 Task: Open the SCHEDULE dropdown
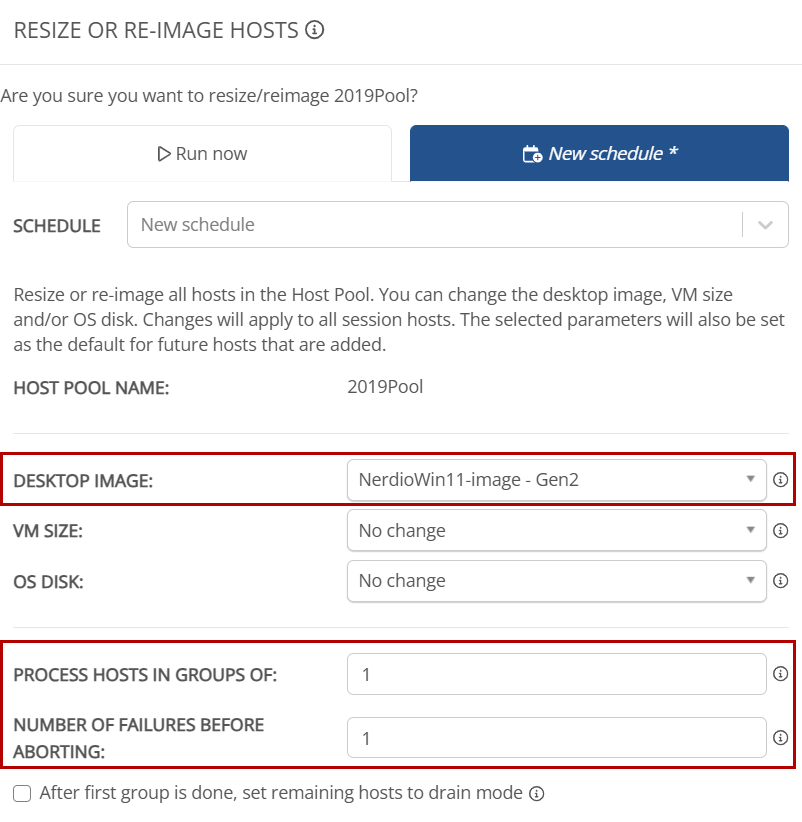point(450,224)
